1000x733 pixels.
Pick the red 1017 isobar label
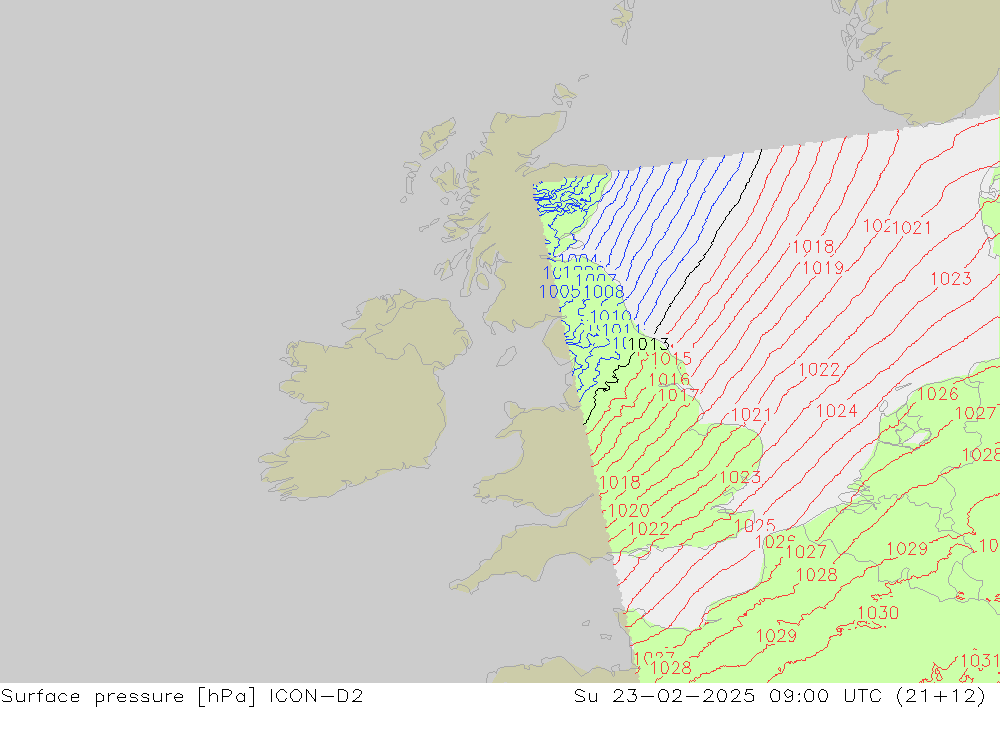[679, 396]
